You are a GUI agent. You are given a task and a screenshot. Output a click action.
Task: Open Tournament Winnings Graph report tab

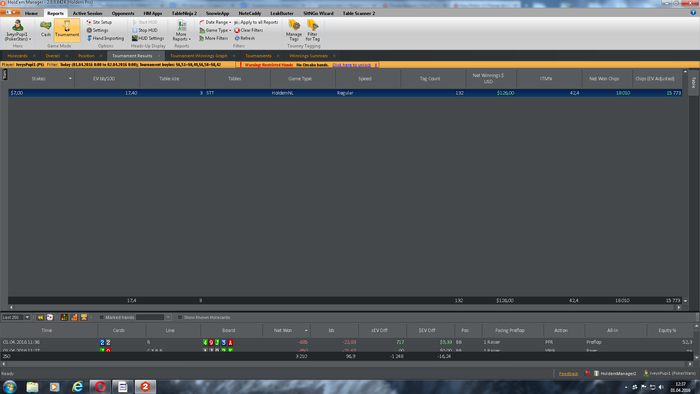point(199,56)
